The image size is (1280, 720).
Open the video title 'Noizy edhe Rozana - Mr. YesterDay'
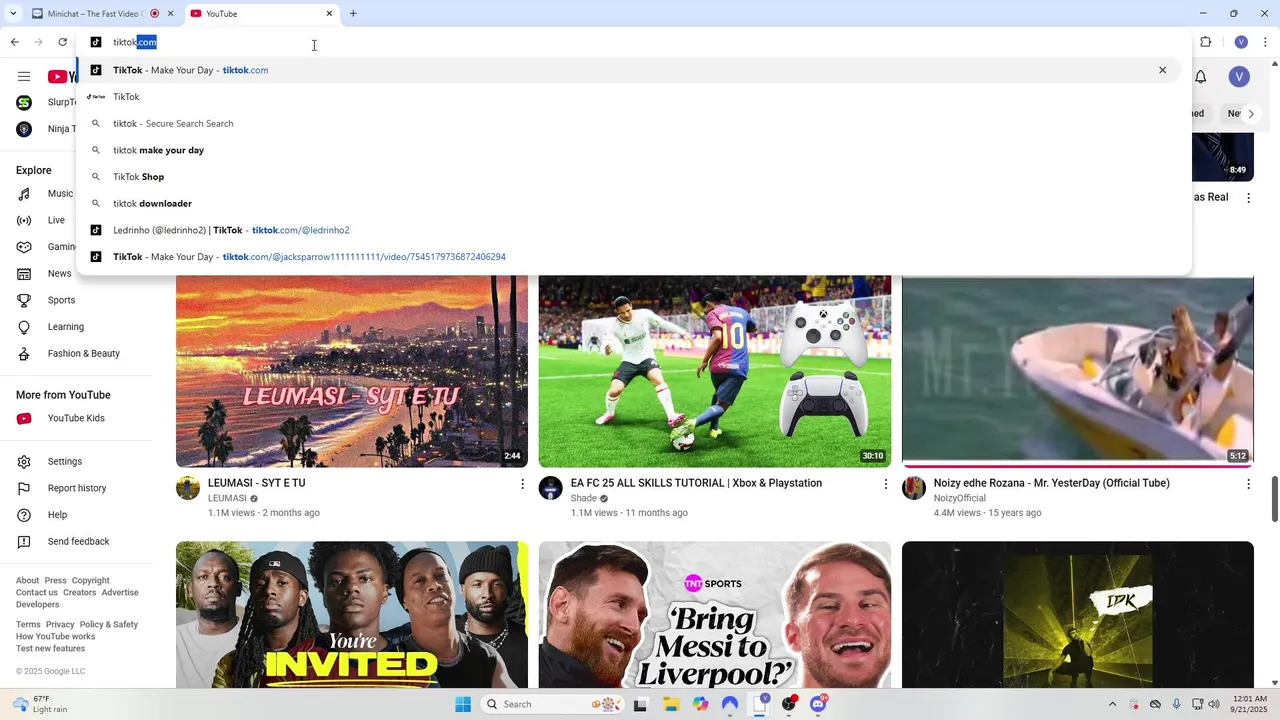click(1052, 483)
